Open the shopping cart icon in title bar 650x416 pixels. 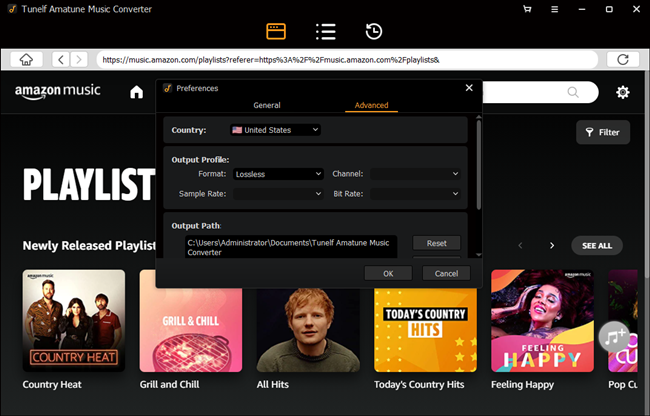coord(527,9)
